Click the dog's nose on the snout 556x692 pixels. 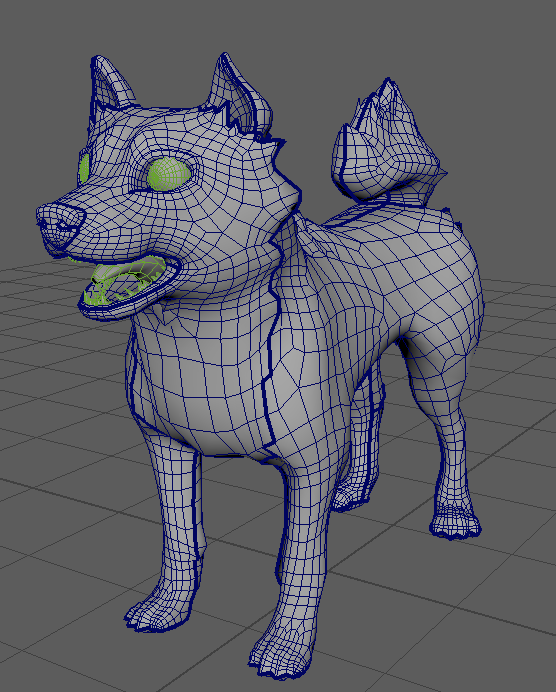[x=60, y=225]
